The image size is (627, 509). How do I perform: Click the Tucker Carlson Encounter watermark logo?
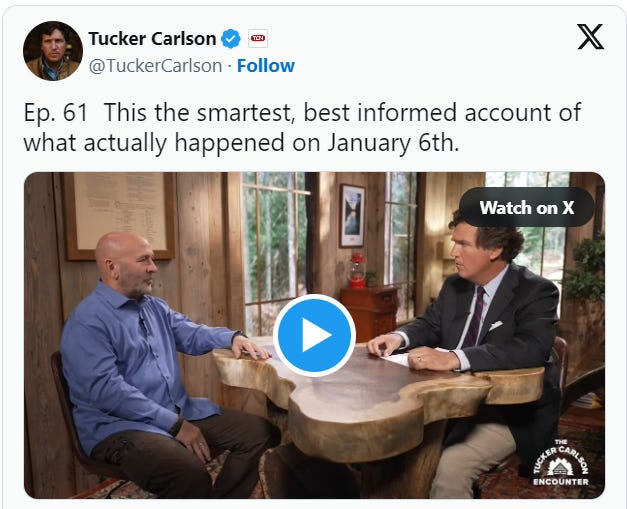coord(561,463)
